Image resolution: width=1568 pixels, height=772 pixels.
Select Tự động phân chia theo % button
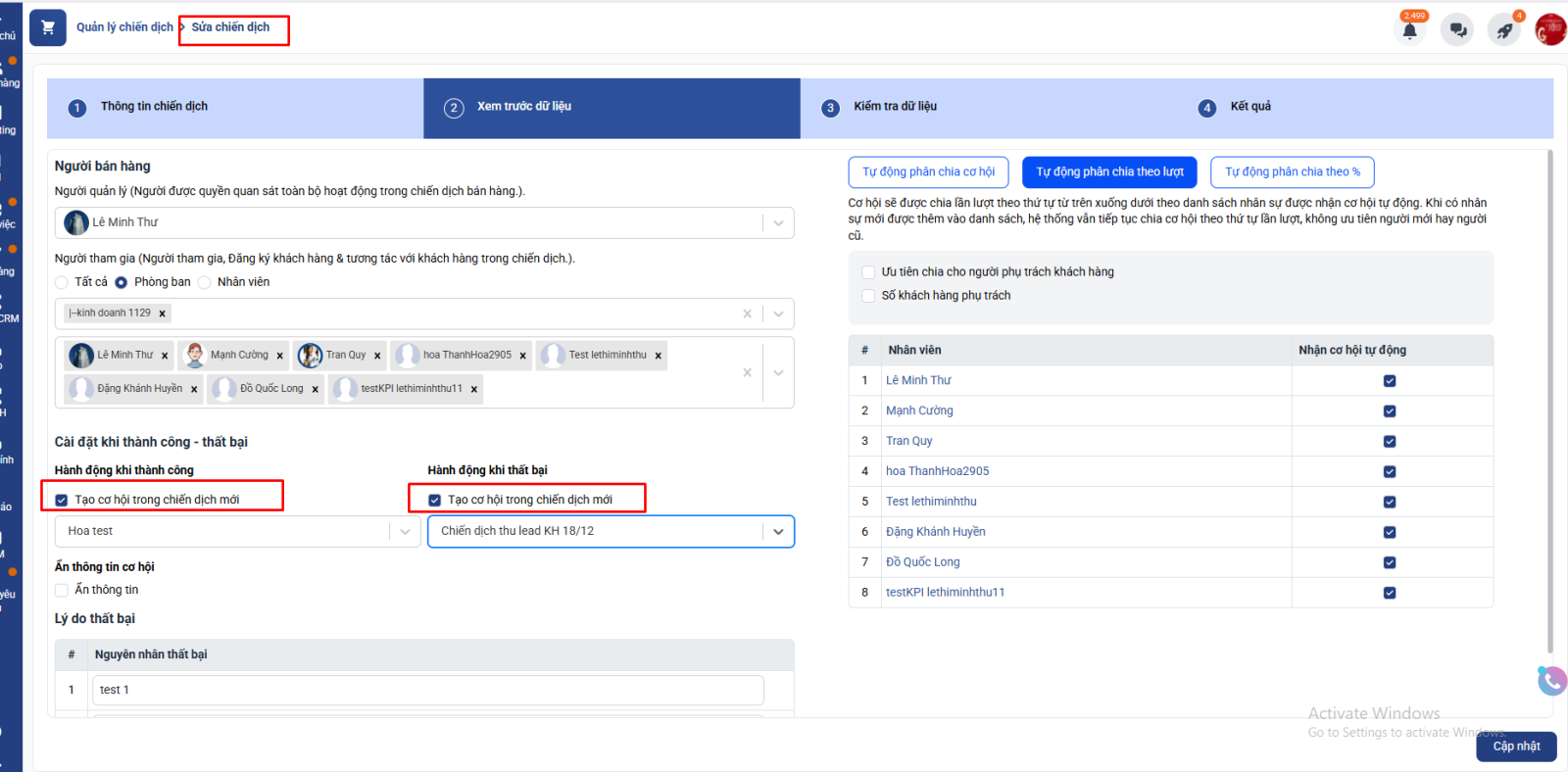pyautogui.click(x=1292, y=172)
